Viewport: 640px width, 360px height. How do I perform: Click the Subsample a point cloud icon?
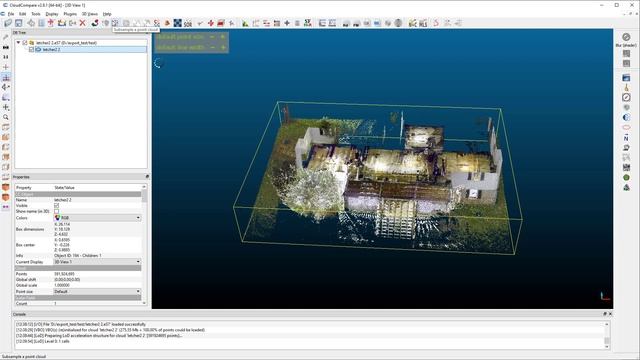pyautogui.click(x=116, y=23)
